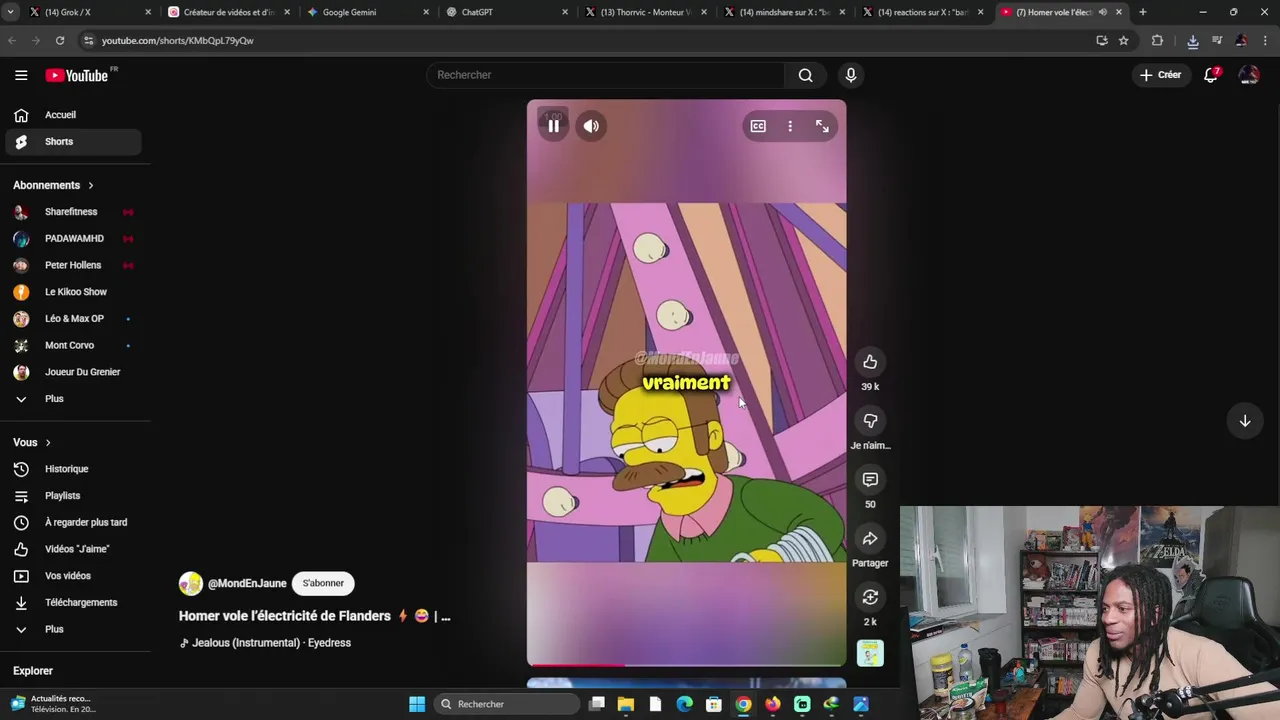Open Vos vidéos
1280x720 pixels.
(x=73, y=576)
